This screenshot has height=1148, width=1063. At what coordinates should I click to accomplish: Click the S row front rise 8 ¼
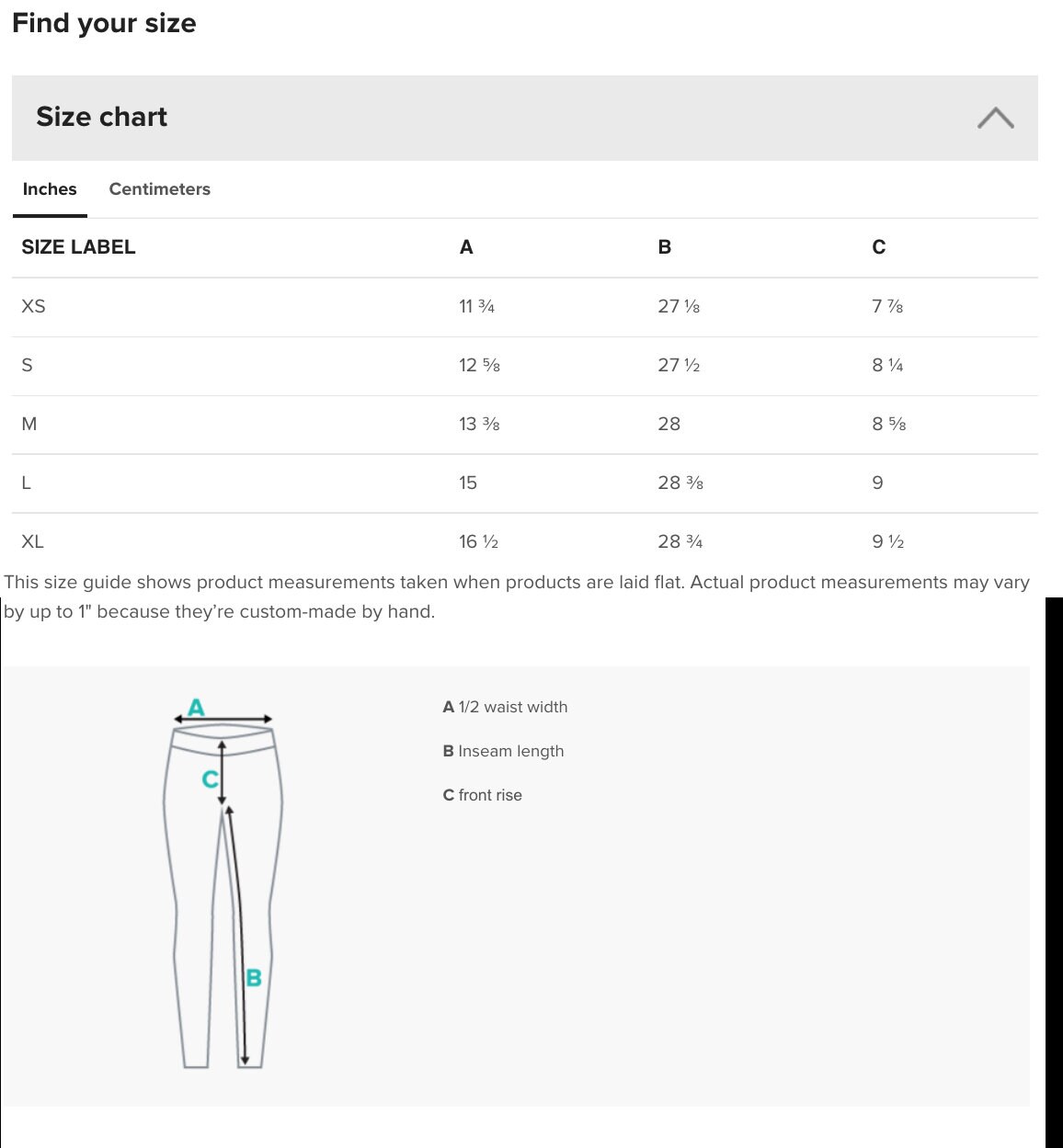coord(887,365)
